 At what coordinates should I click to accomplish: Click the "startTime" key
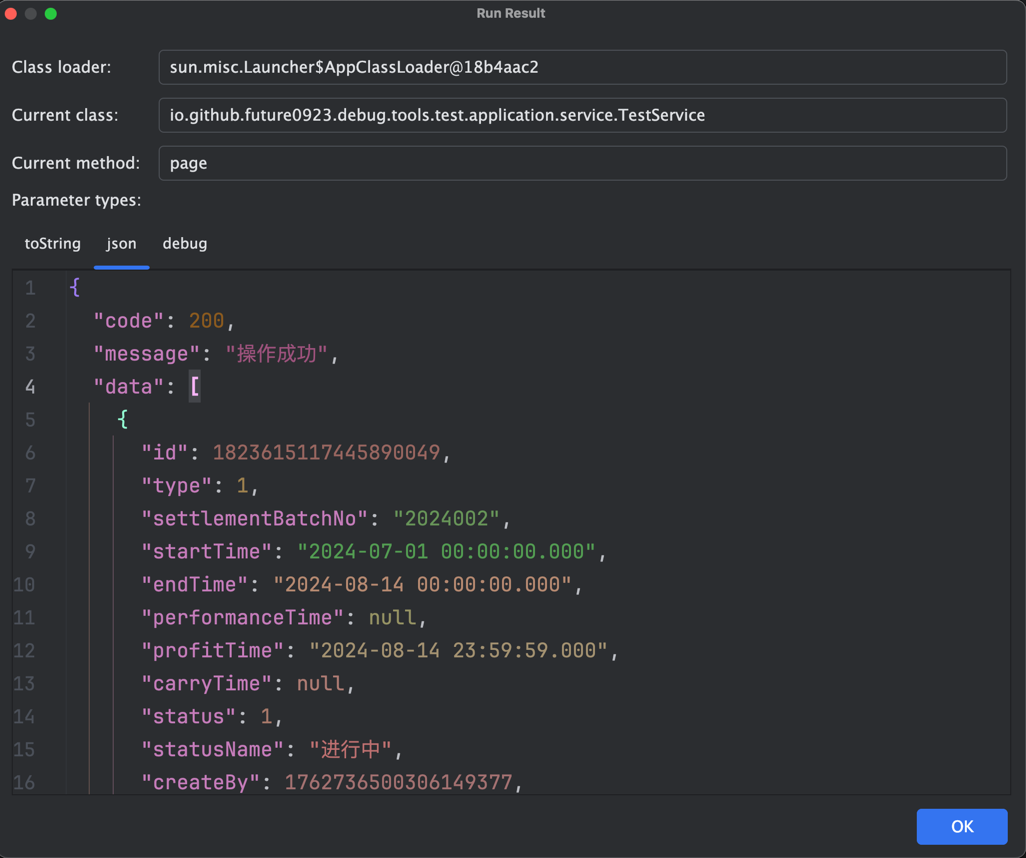[207, 552]
